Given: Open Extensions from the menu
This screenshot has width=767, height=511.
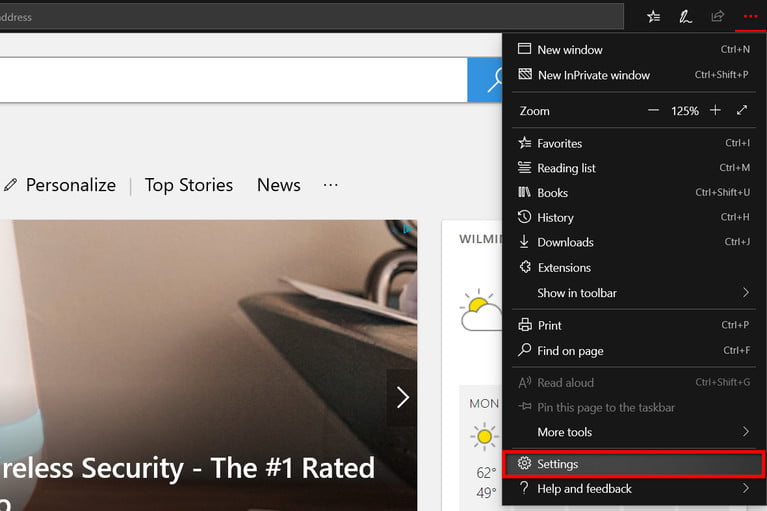Looking at the screenshot, I should 633,267.
